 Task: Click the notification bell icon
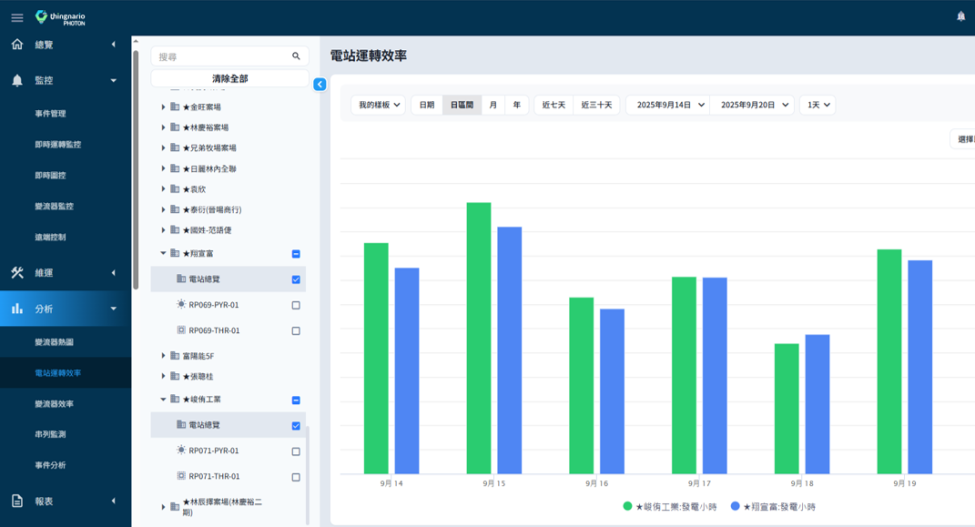[961, 17]
